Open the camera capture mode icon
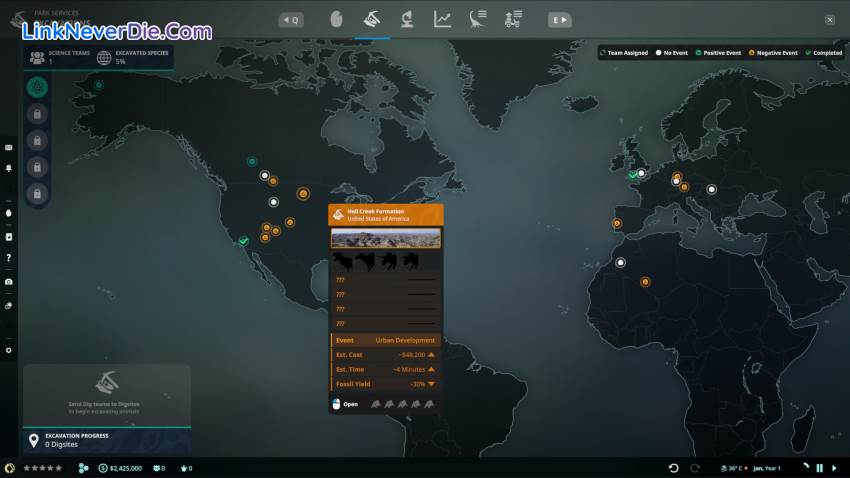 [x=8, y=282]
